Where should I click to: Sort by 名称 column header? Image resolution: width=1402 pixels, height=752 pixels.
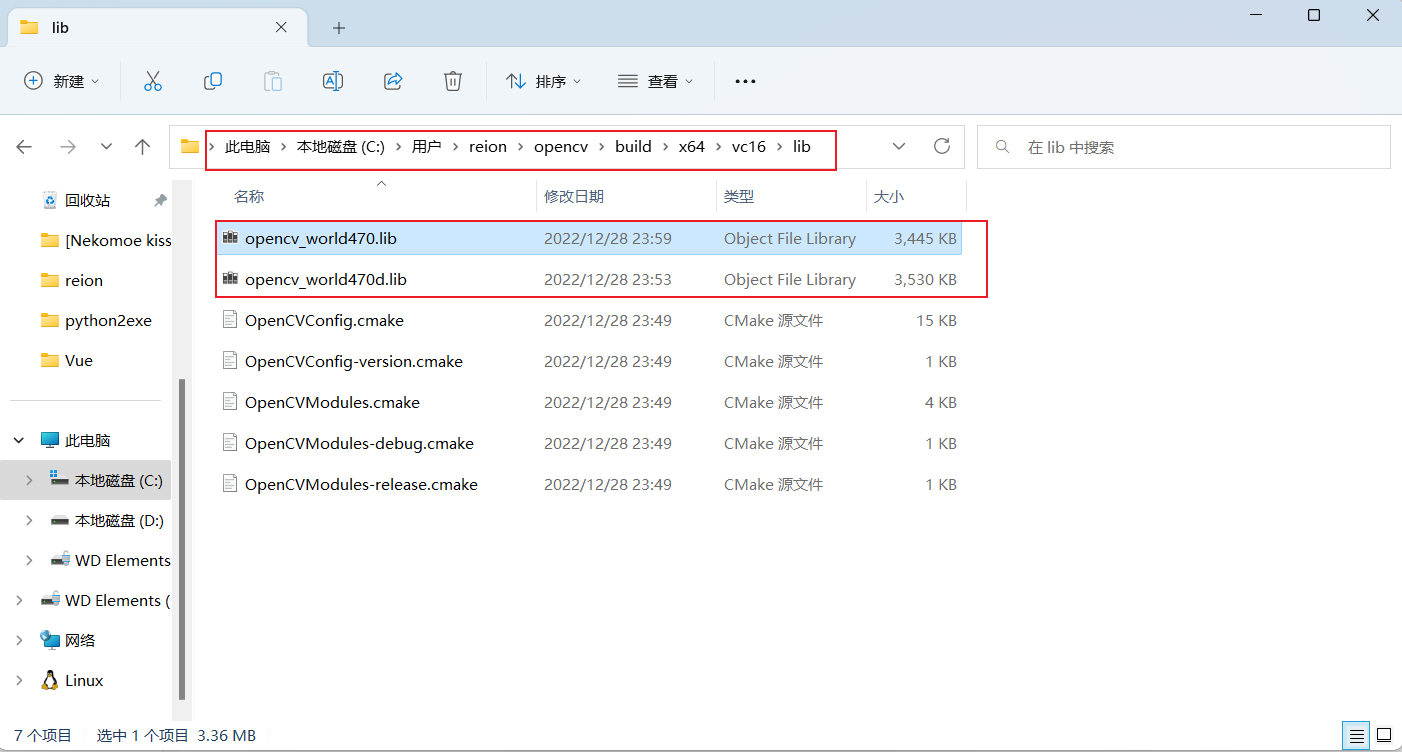click(249, 197)
